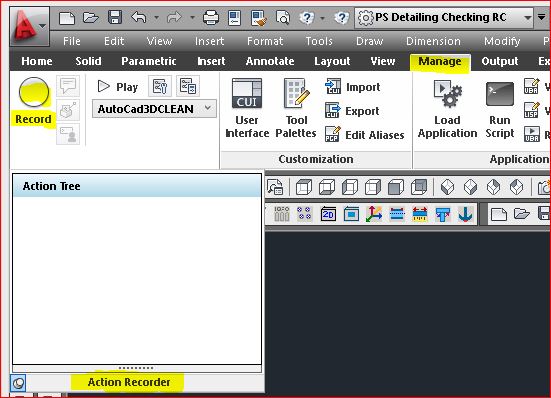
Task: Start recording with the Record button
Action: [34, 101]
